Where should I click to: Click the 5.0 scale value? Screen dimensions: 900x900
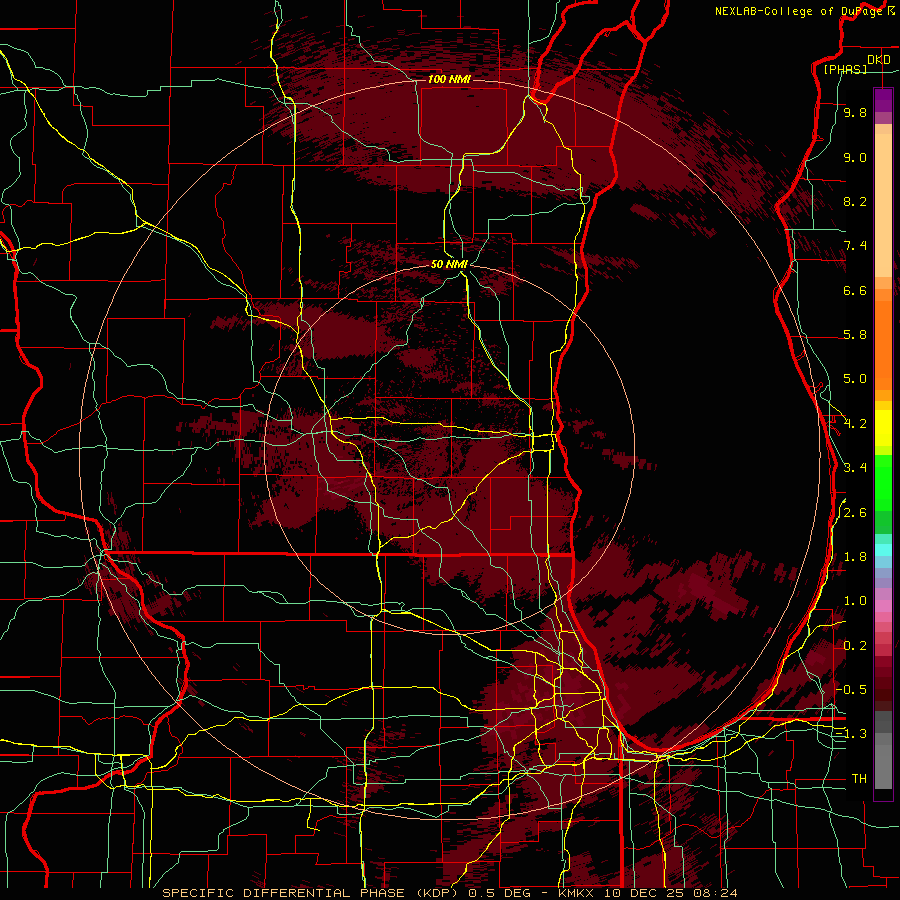tap(855, 379)
